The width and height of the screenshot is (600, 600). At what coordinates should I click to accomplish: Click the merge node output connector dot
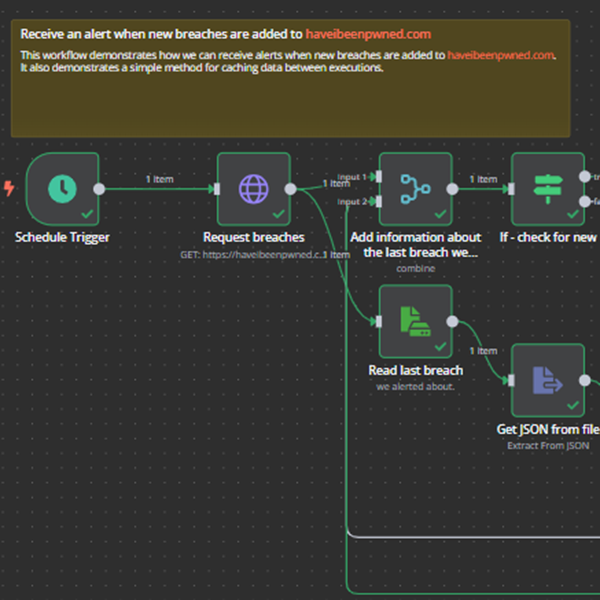tap(452, 189)
